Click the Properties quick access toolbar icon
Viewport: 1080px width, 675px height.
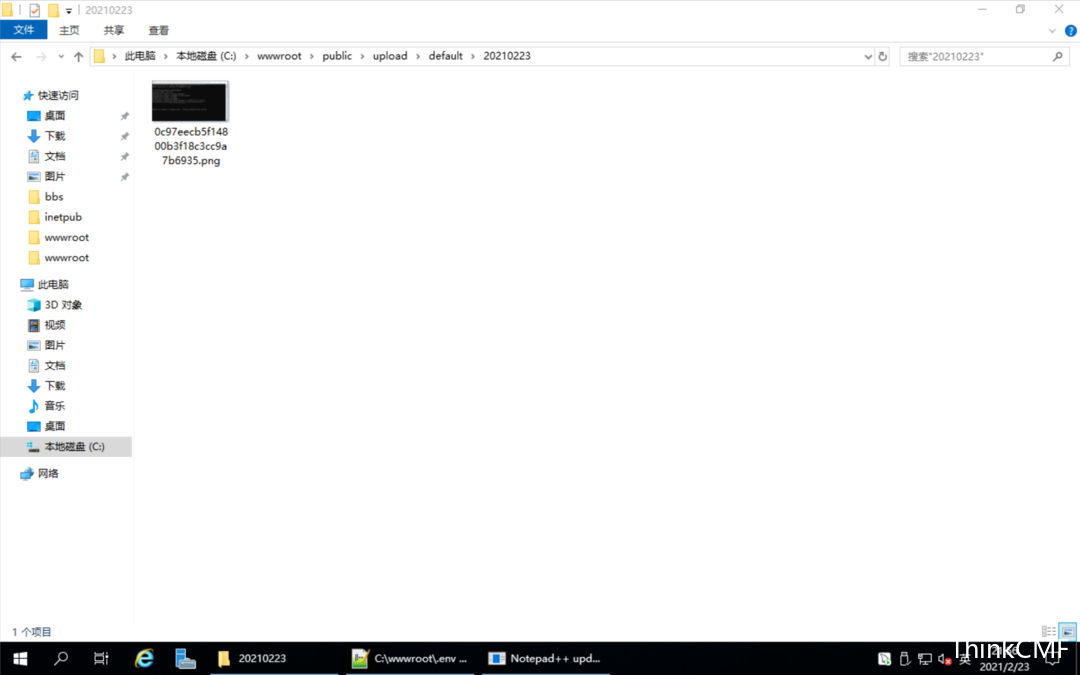pyautogui.click(x=34, y=10)
